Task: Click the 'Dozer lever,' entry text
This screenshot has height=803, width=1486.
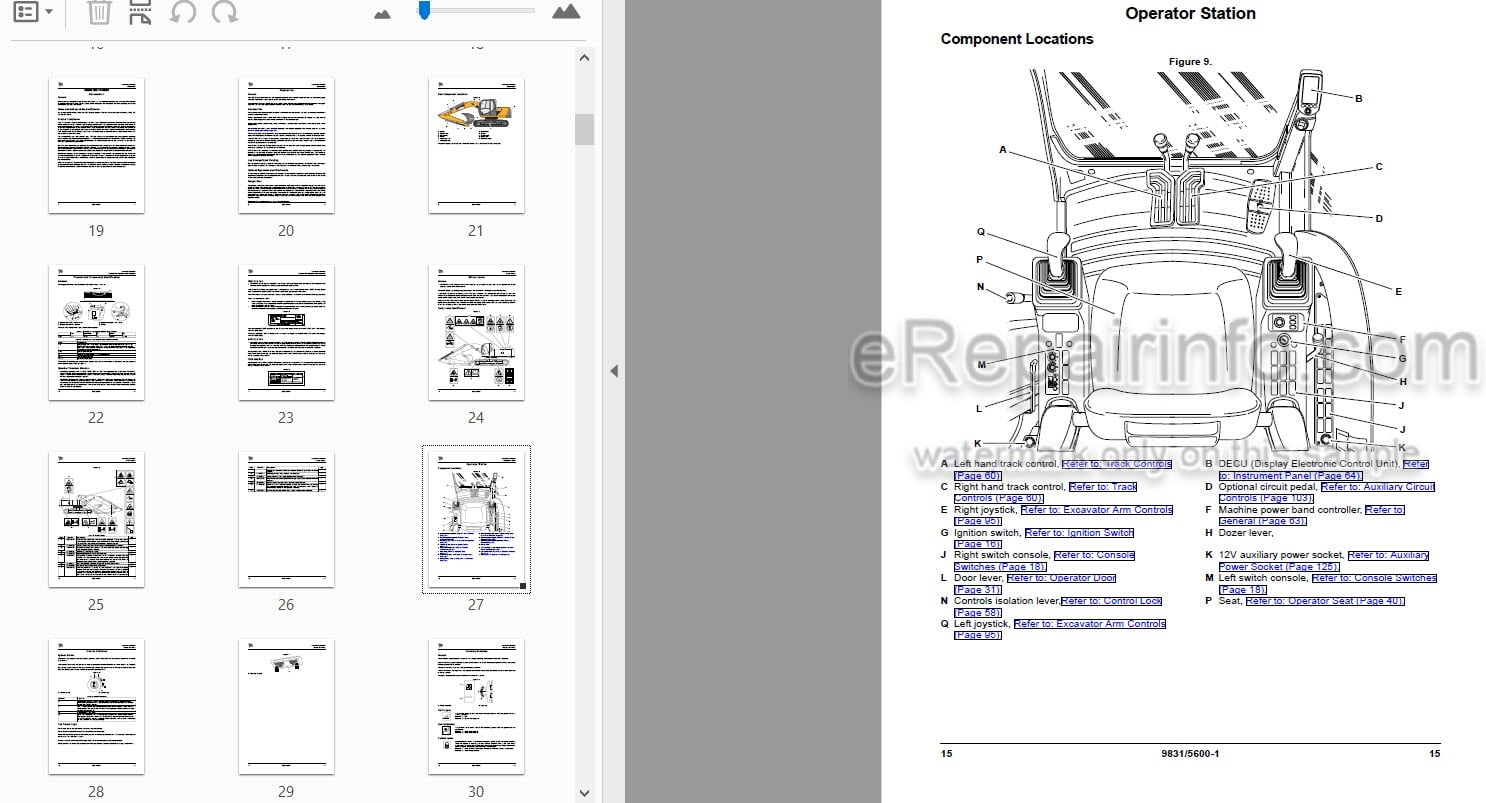Action: [1246, 533]
